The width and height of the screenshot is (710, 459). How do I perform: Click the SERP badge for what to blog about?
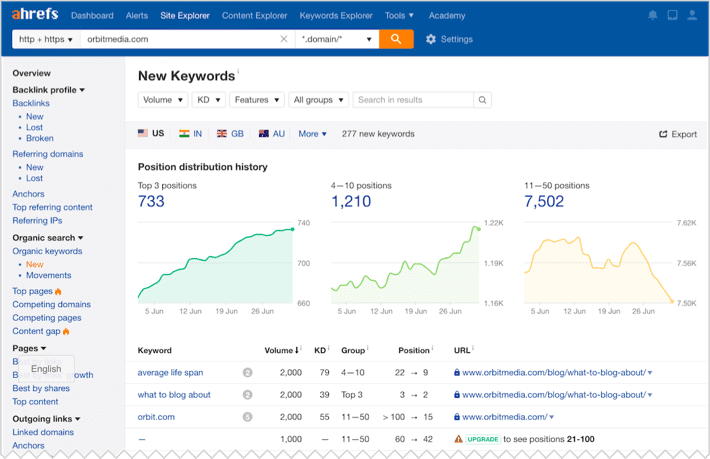coord(247,395)
